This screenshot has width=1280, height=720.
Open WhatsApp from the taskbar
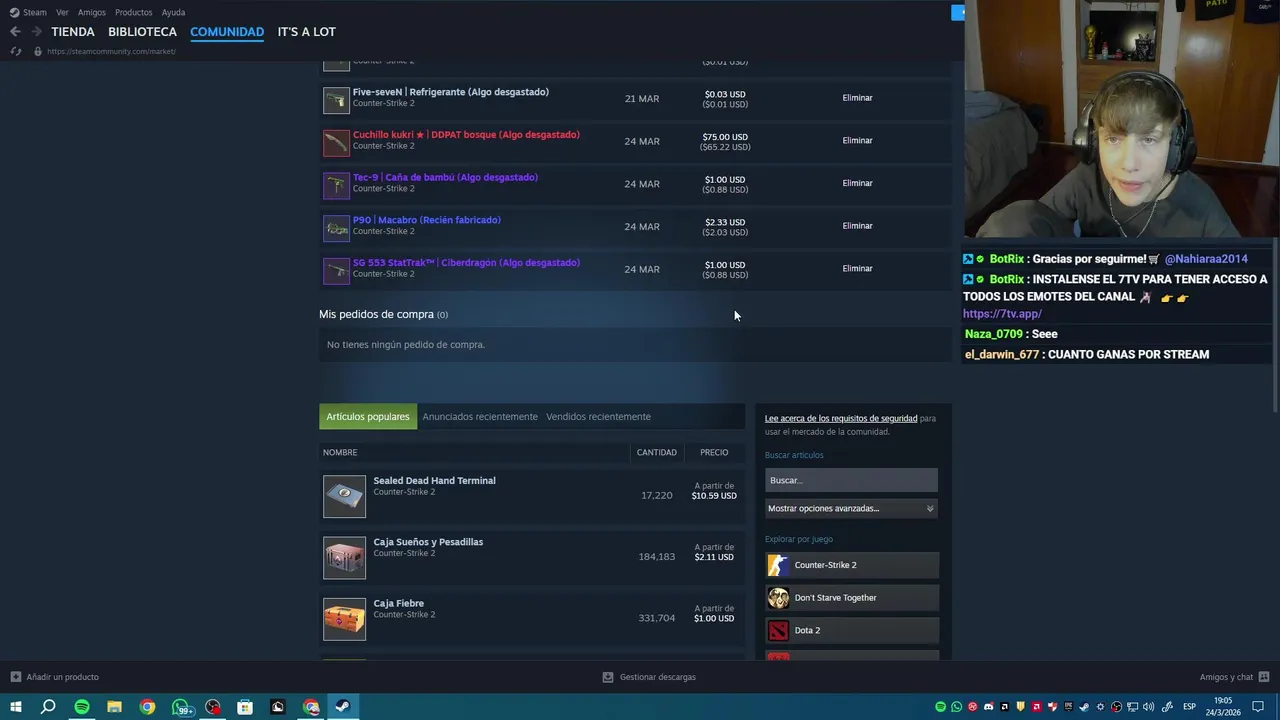(x=181, y=707)
